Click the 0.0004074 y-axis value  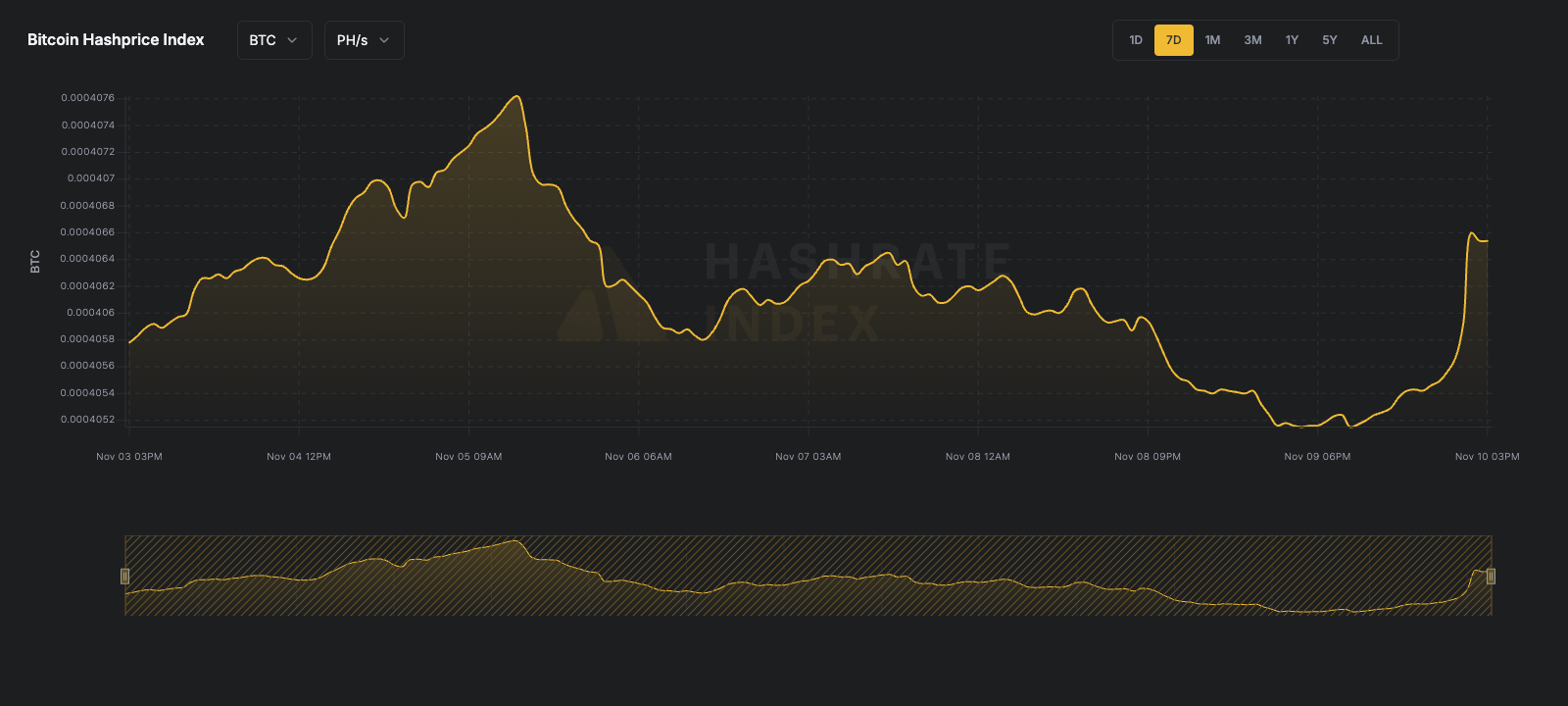coord(88,126)
